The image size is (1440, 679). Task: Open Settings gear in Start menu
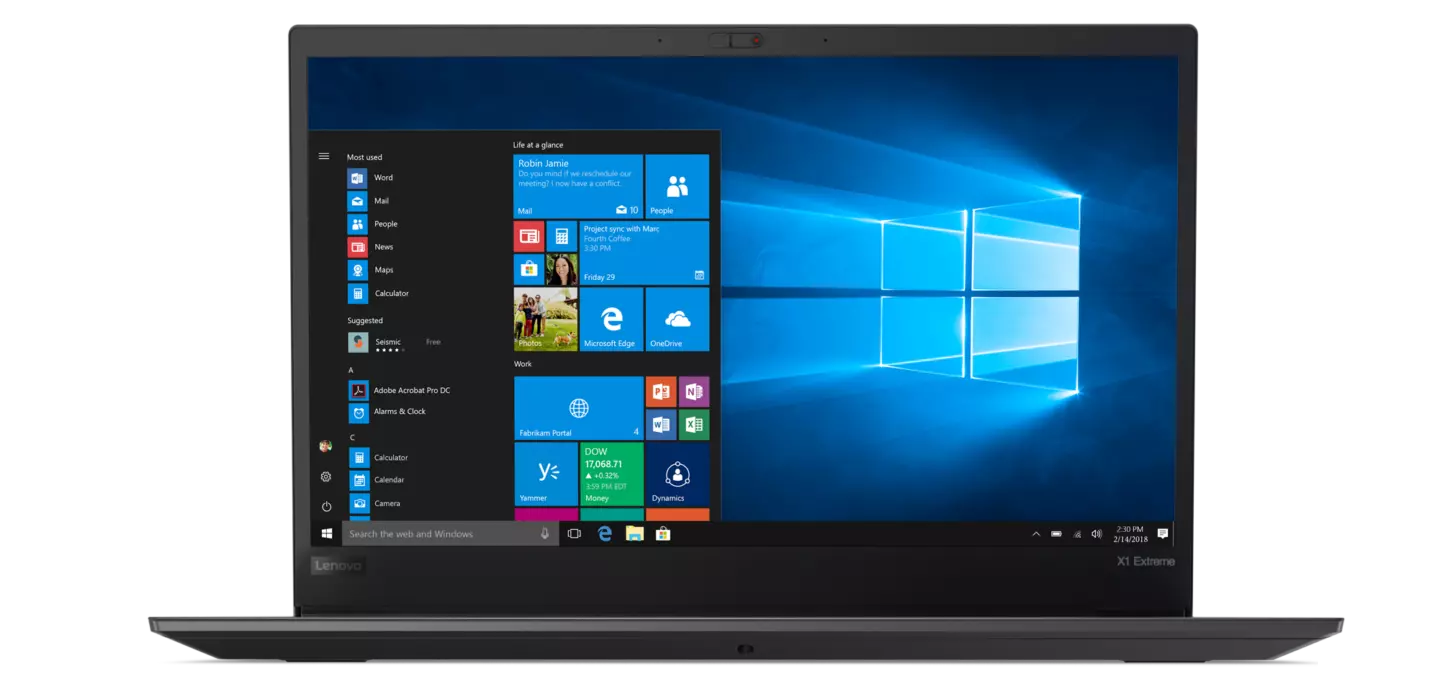pos(326,477)
